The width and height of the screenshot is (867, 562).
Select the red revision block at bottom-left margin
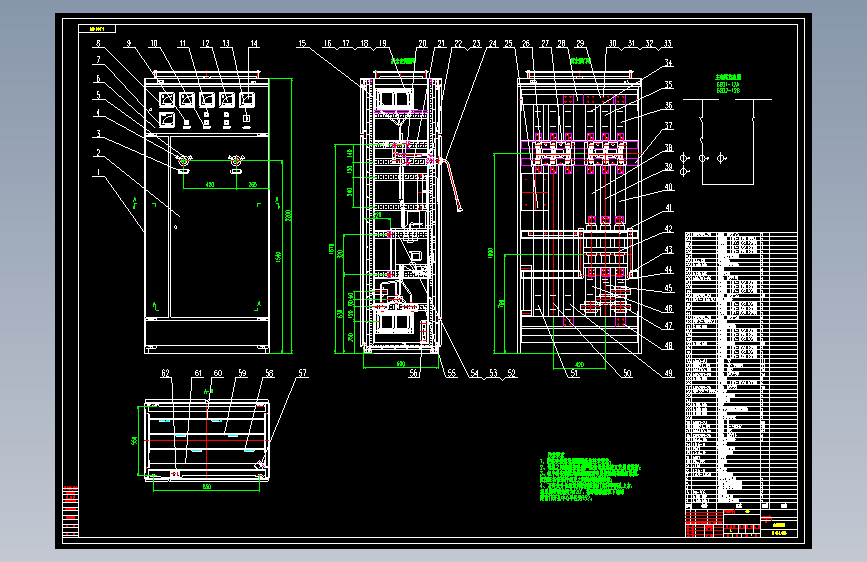[71, 511]
